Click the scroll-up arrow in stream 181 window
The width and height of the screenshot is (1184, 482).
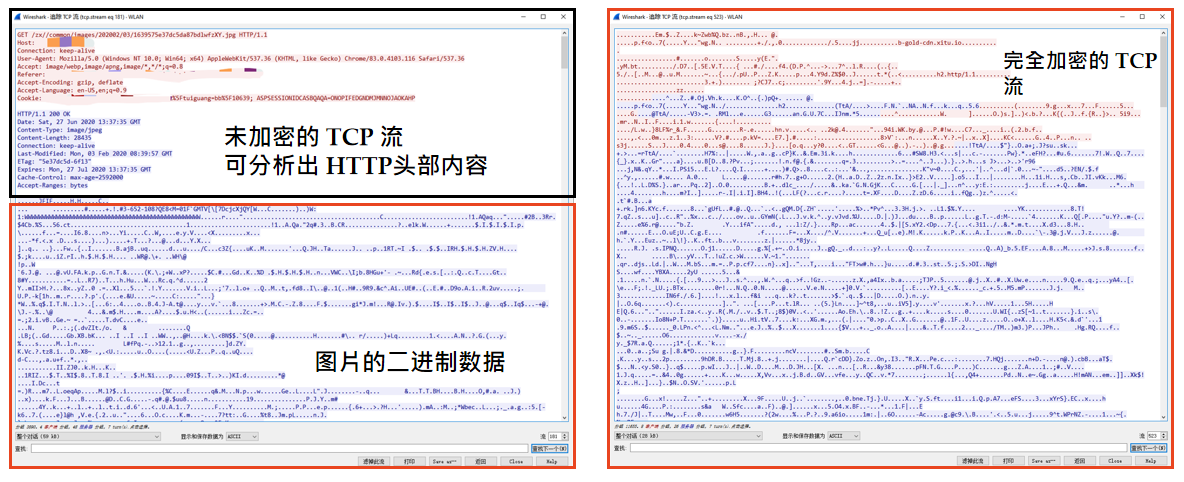tap(565, 32)
